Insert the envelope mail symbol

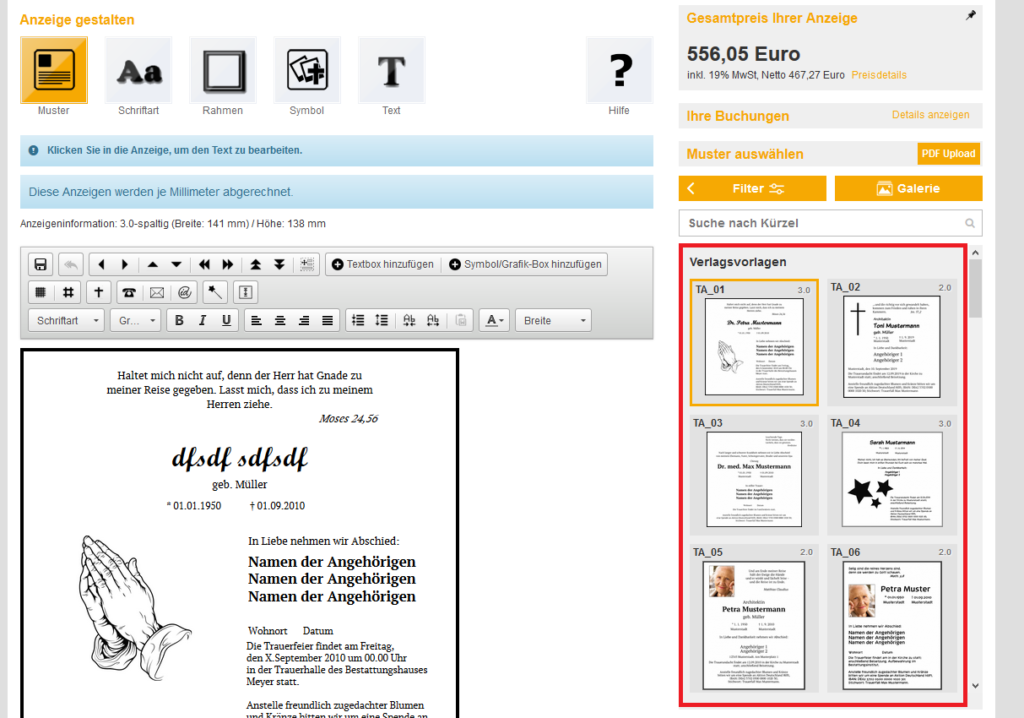(157, 292)
